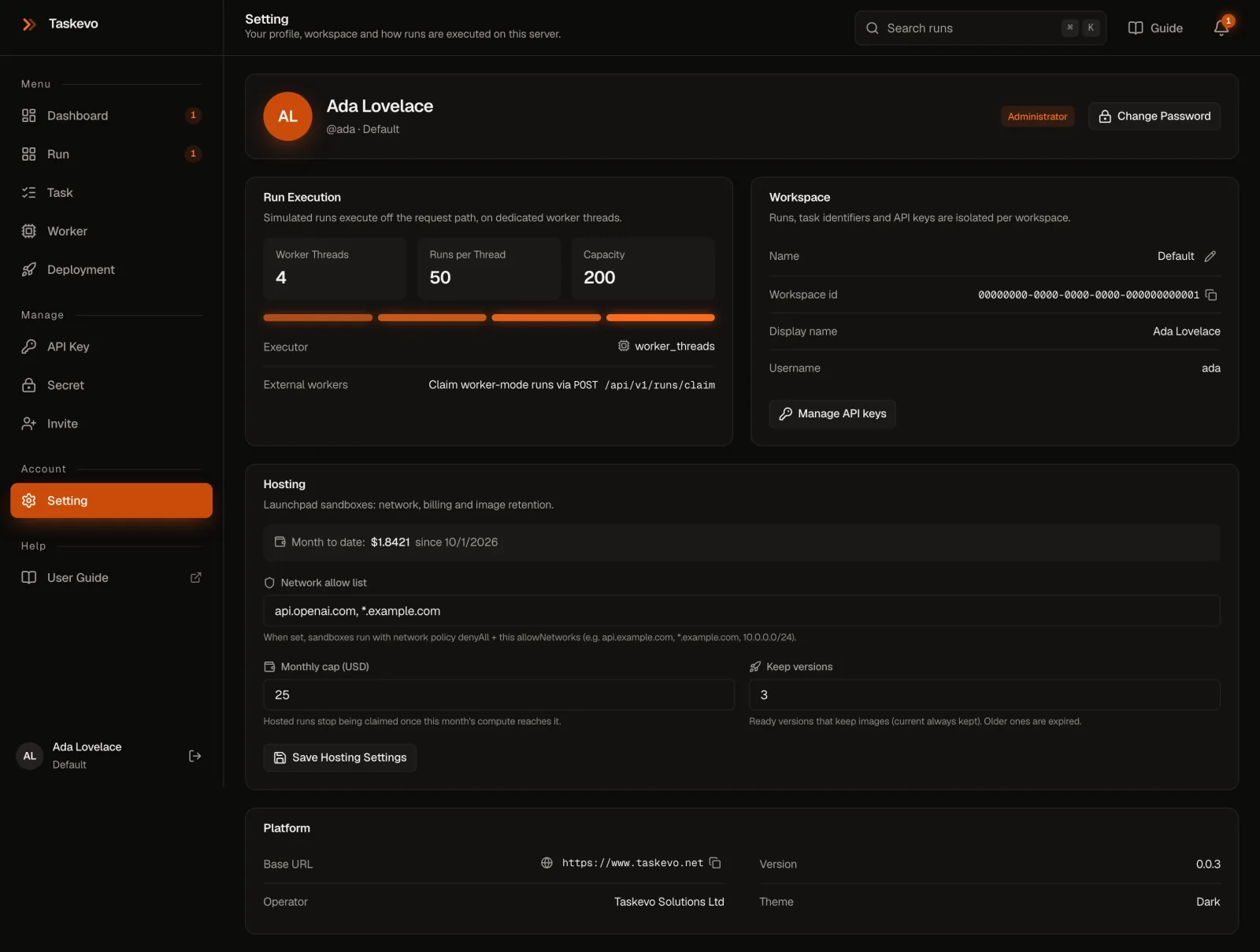The width and height of the screenshot is (1260, 952).
Task: Go to Run page in sidebar
Action: (111, 154)
